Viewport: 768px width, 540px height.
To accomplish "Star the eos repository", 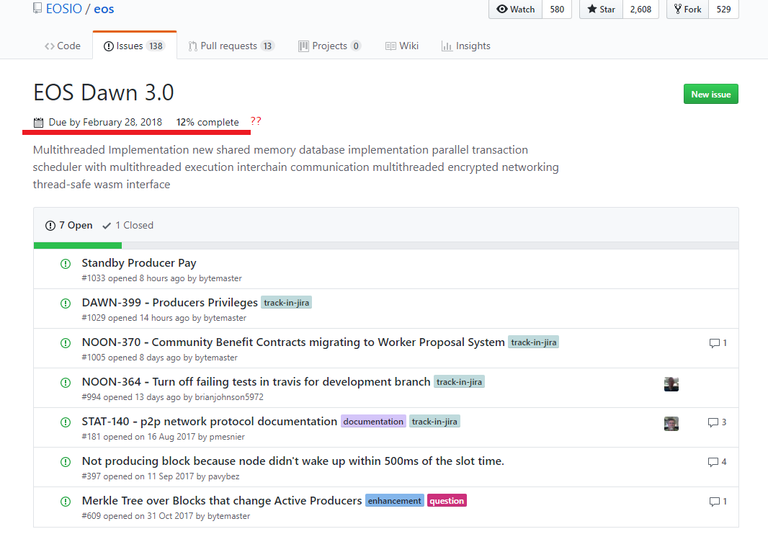I will pyautogui.click(x=600, y=9).
